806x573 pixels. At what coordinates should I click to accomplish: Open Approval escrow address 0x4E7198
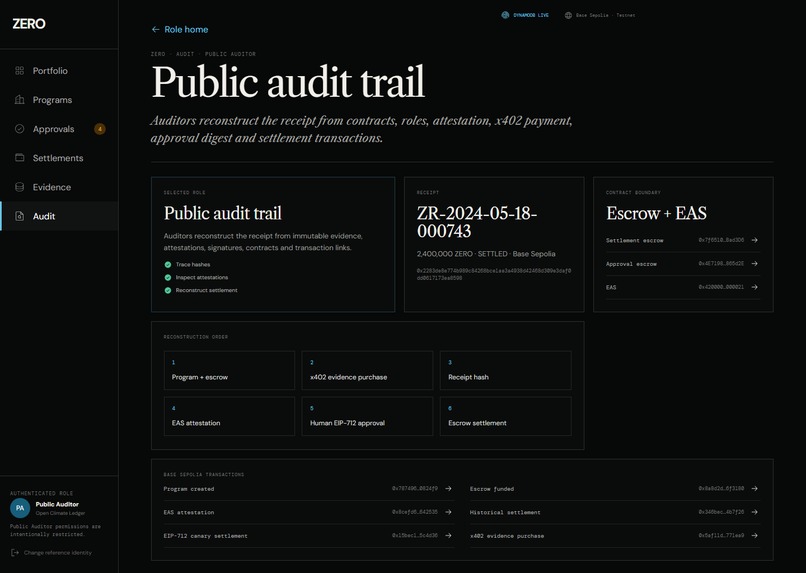click(721, 264)
